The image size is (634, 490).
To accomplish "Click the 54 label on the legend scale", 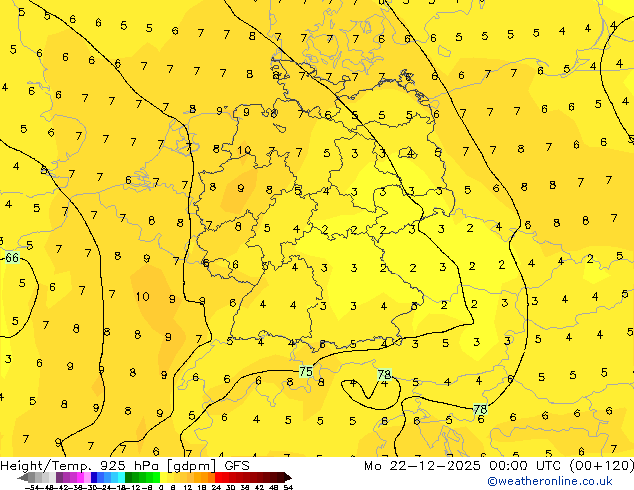I will pyautogui.click(x=288, y=488).
